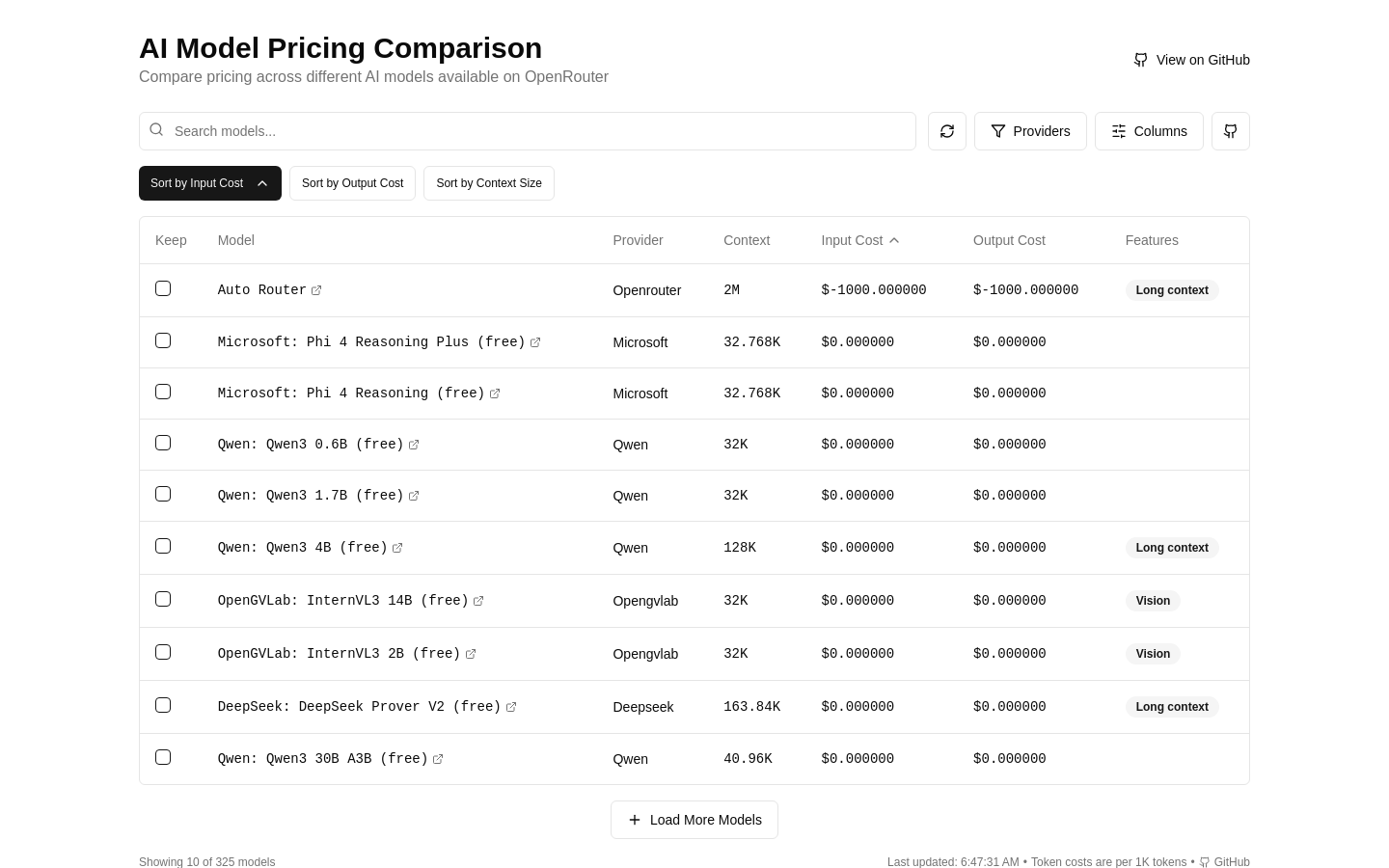Click the 128K context value
Viewport: 1389px width, 868px height.
point(740,548)
